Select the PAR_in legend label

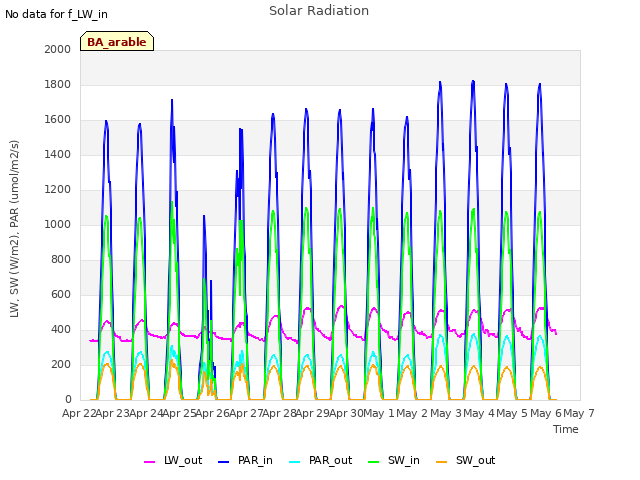[255, 460]
